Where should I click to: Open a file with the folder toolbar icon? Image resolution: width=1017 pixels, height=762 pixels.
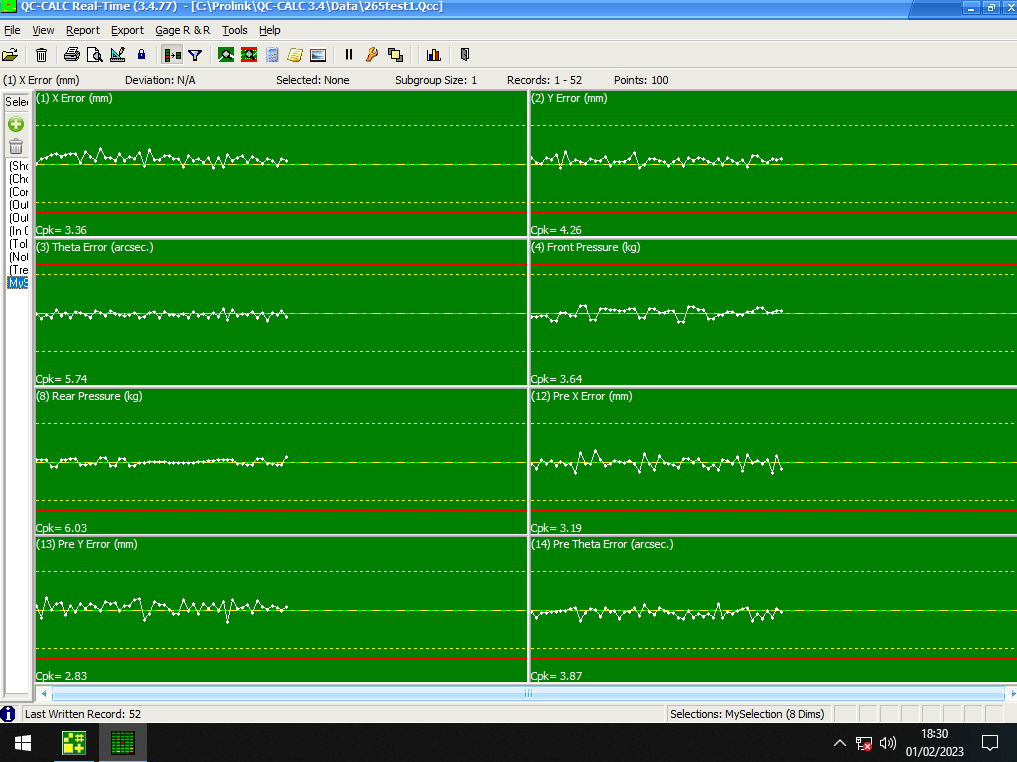[10, 55]
